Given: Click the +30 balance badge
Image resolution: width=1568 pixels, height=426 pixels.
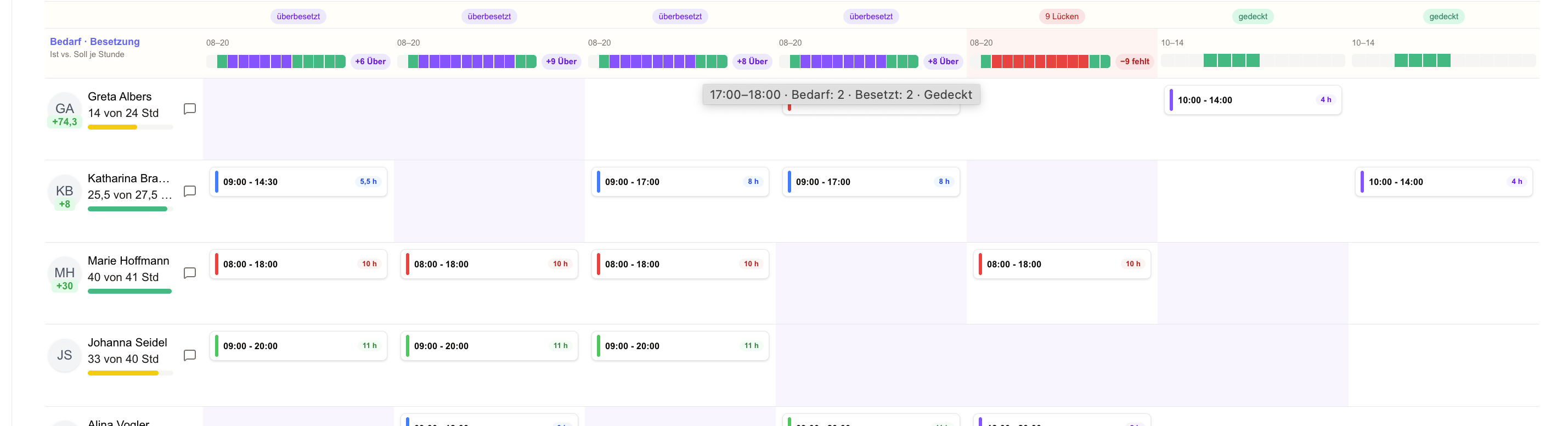Looking at the screenshot, I should [x=65, y=286].
